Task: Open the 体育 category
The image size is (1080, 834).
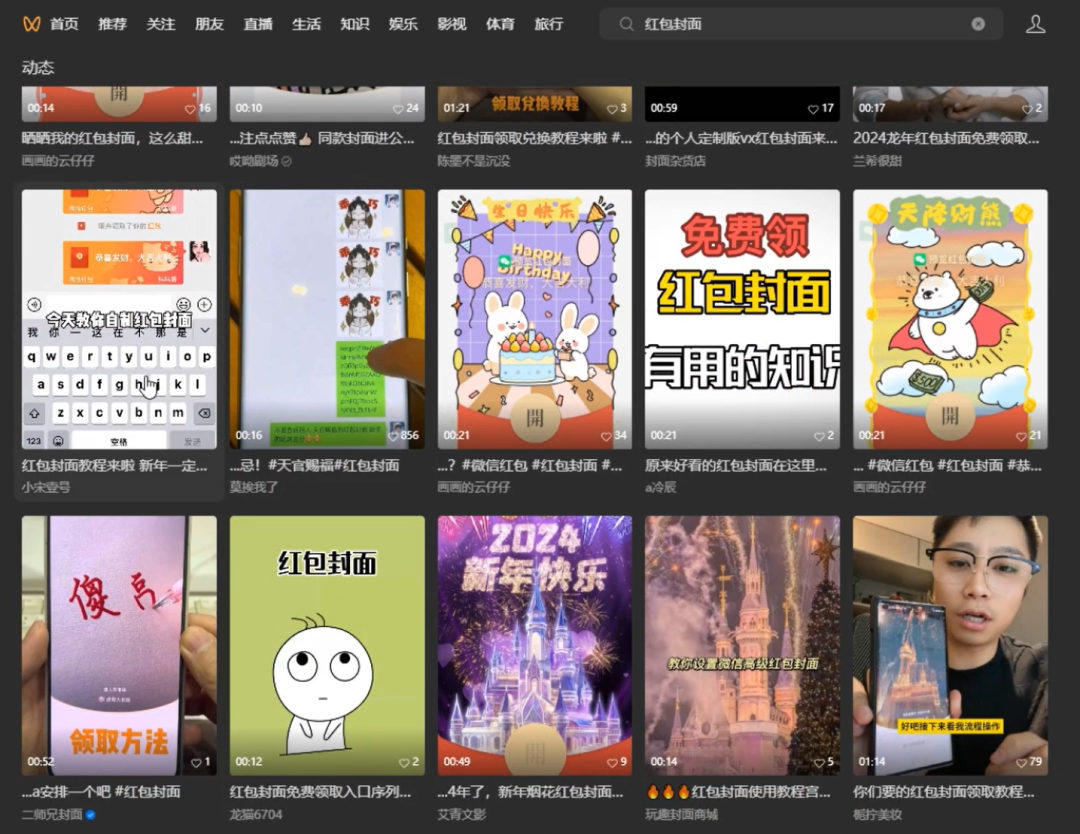Action: (500, 24)
